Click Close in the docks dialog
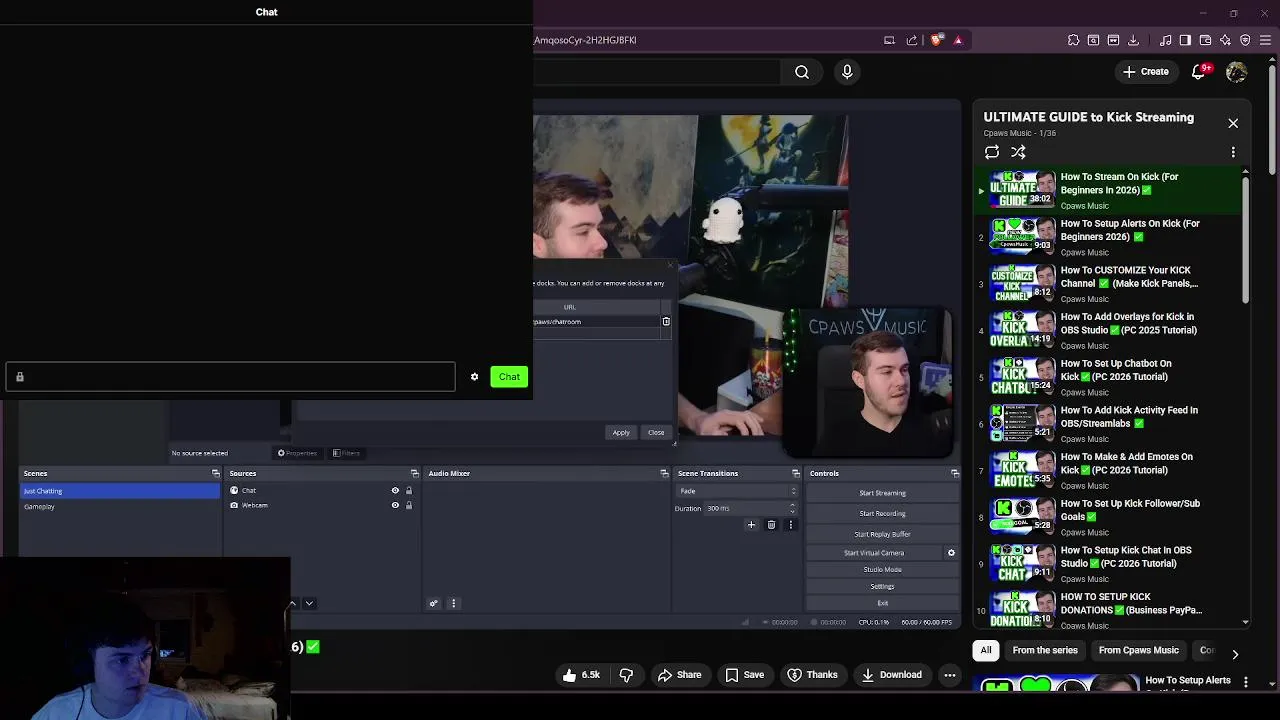1280x720 pixels. click(656, 433)
